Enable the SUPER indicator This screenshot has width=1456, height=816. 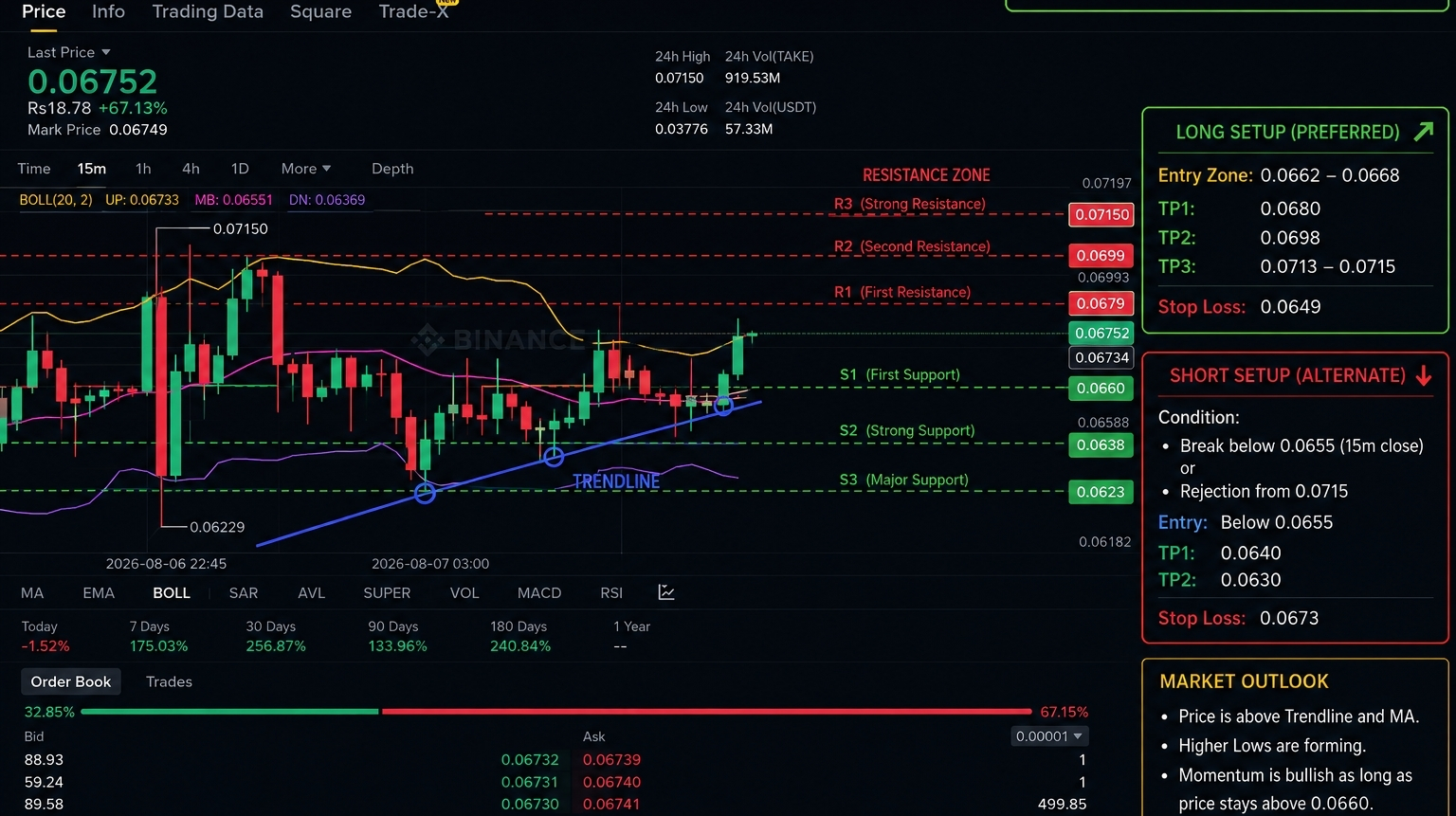[387, 593]
